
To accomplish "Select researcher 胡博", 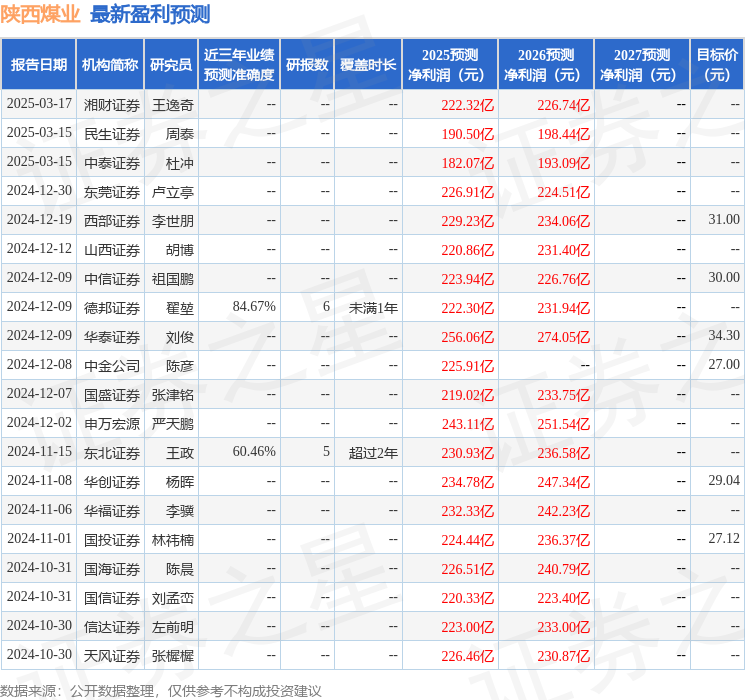I will (180, 250).
